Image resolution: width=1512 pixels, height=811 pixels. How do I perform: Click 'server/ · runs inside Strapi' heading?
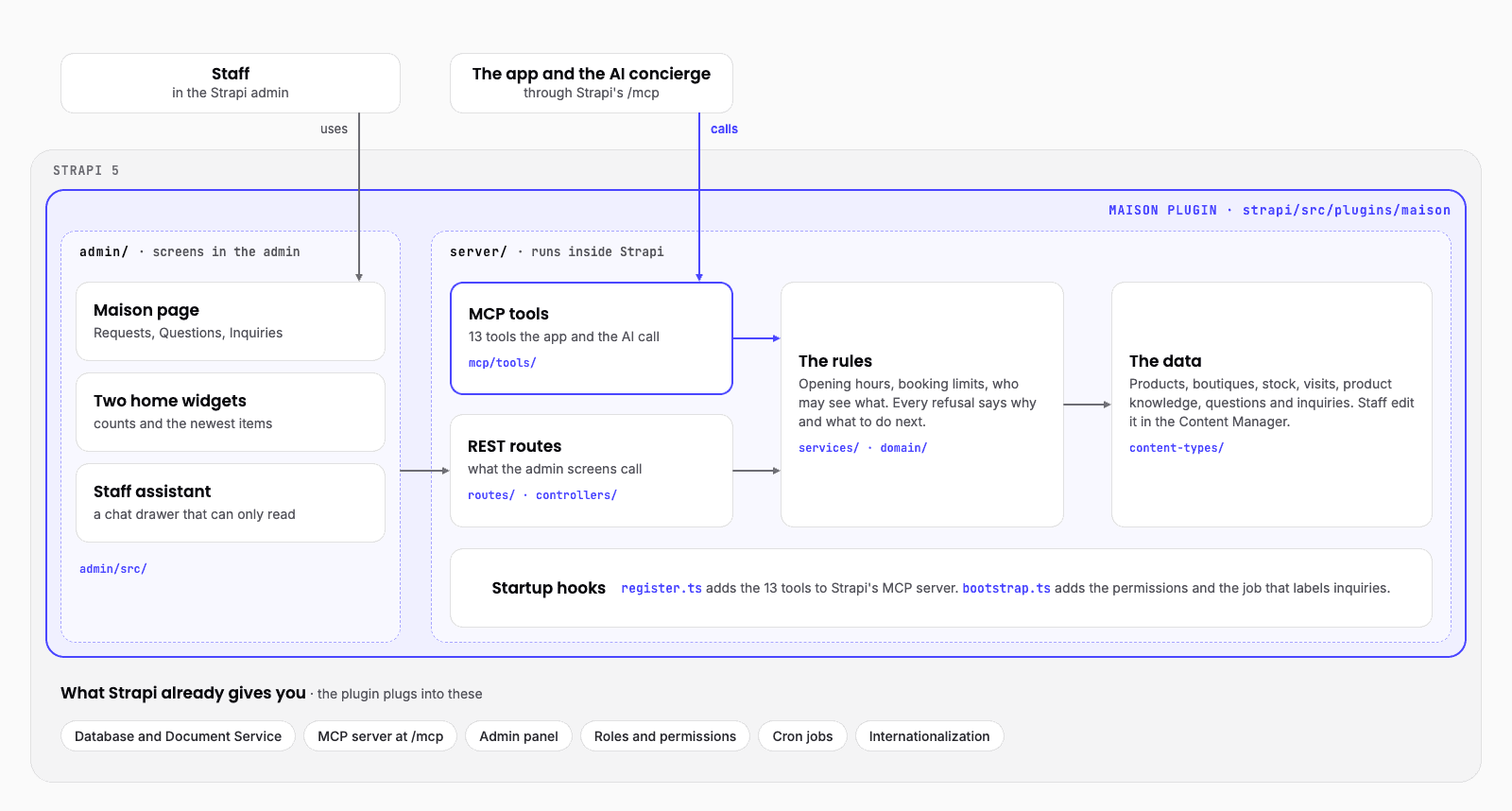point(557,252)
